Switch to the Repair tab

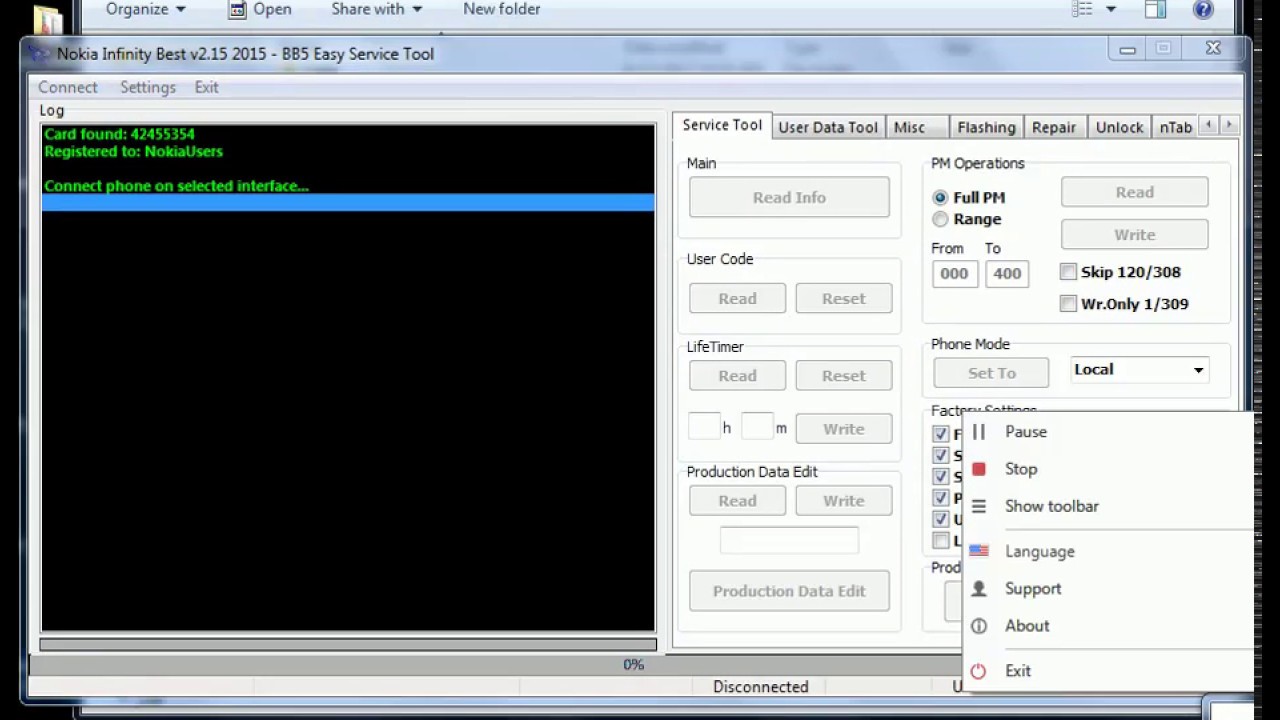(1054, 127)
